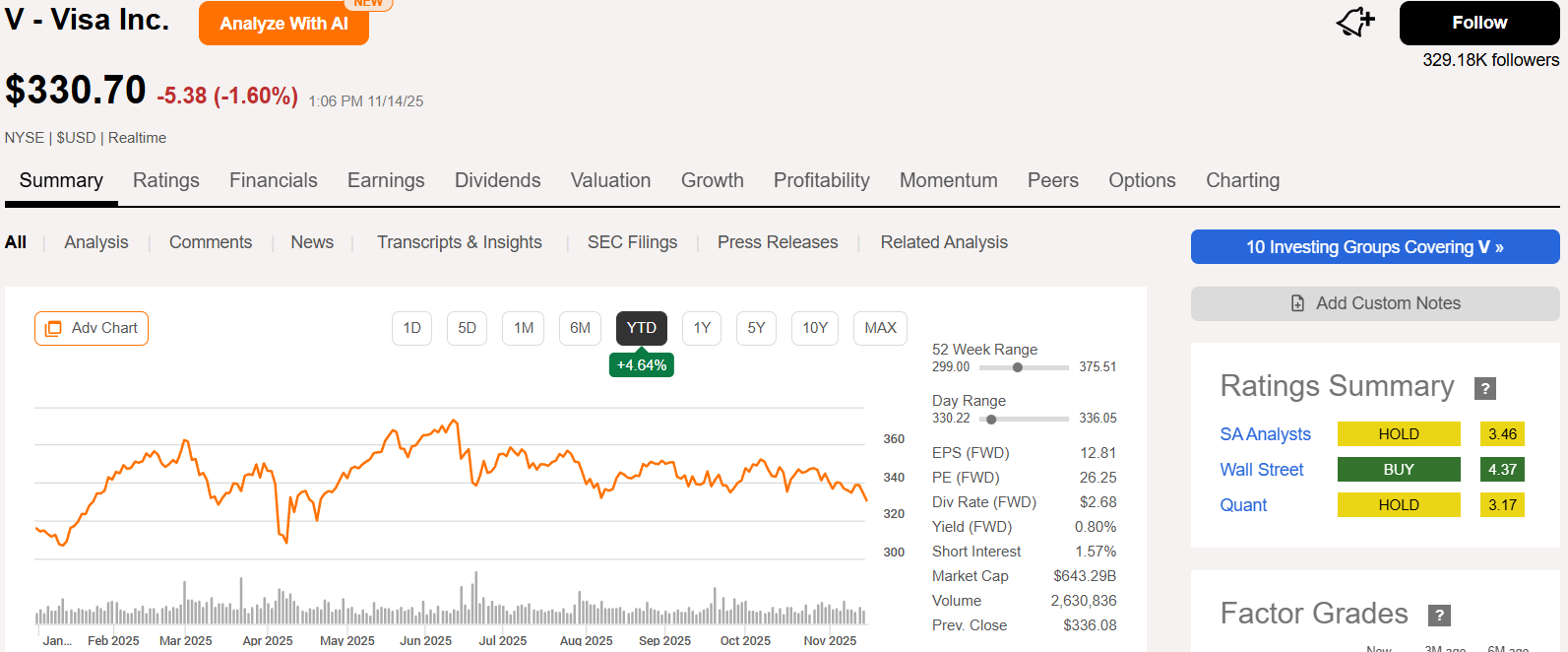This screenshot has width=1568, height=652.
Task: Click the orange price line chart
Action: (x=451, y=482)
